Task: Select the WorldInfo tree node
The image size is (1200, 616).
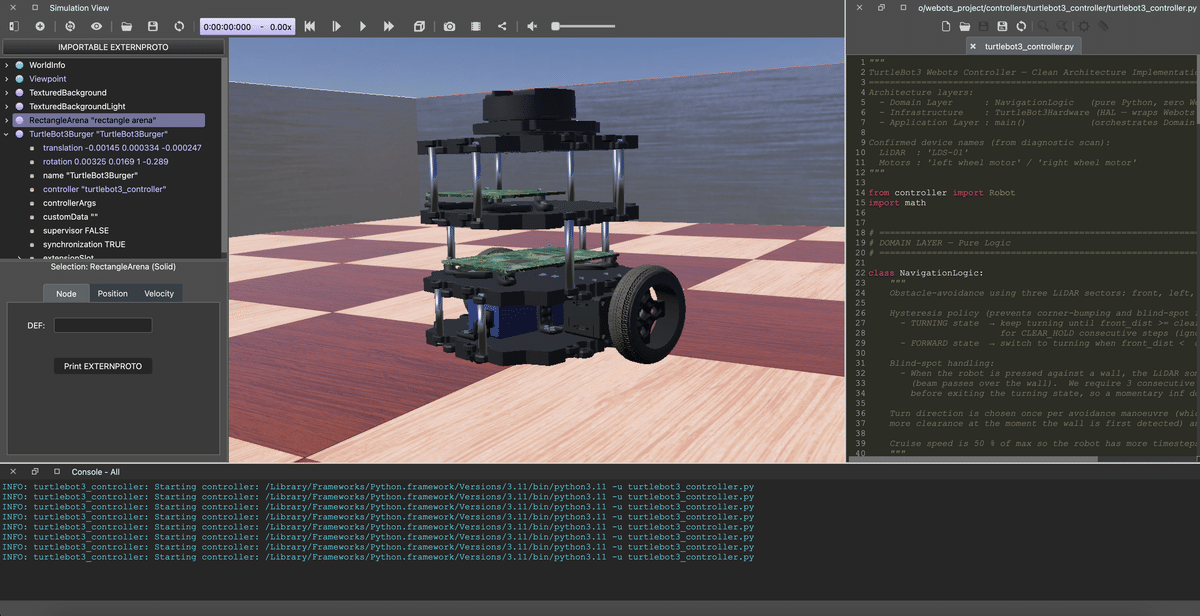Action: pyautogui.click(x=47, y=65)
